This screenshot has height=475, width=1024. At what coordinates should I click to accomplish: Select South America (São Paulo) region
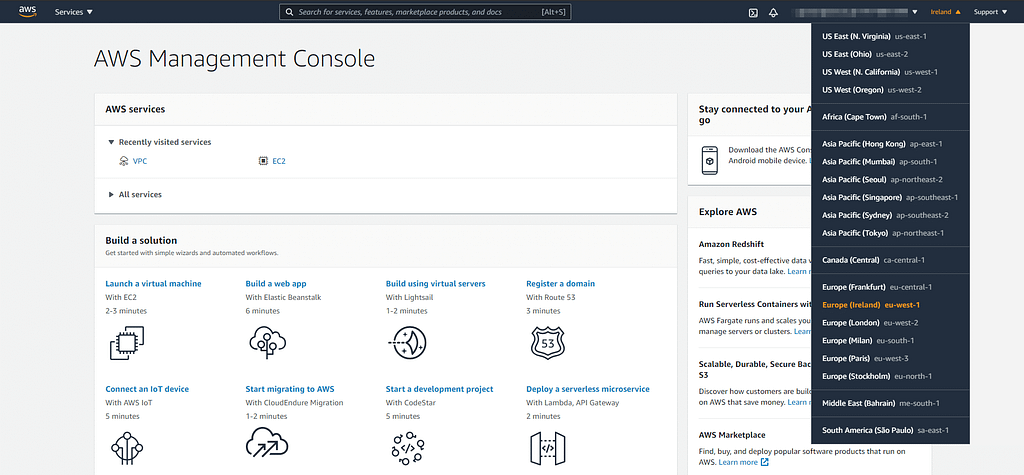point(890,430)
